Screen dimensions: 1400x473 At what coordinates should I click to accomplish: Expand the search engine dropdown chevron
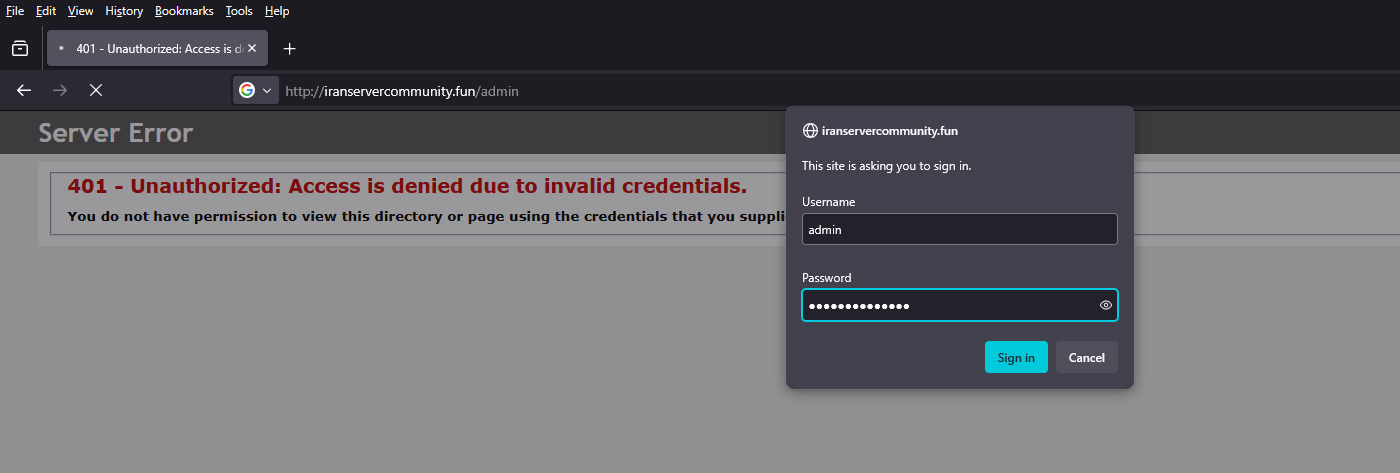[267, 91]
